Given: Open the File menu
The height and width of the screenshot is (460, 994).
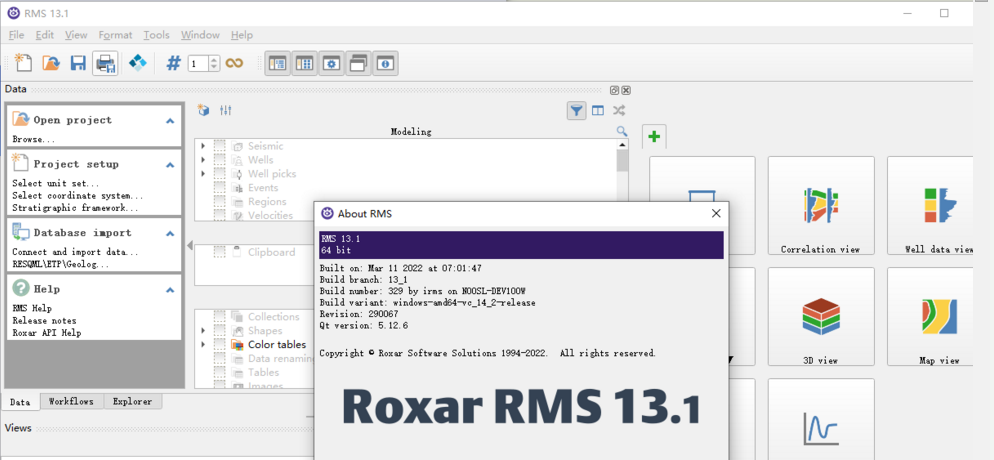Looking at the screenshot, I should pos(16,35).
